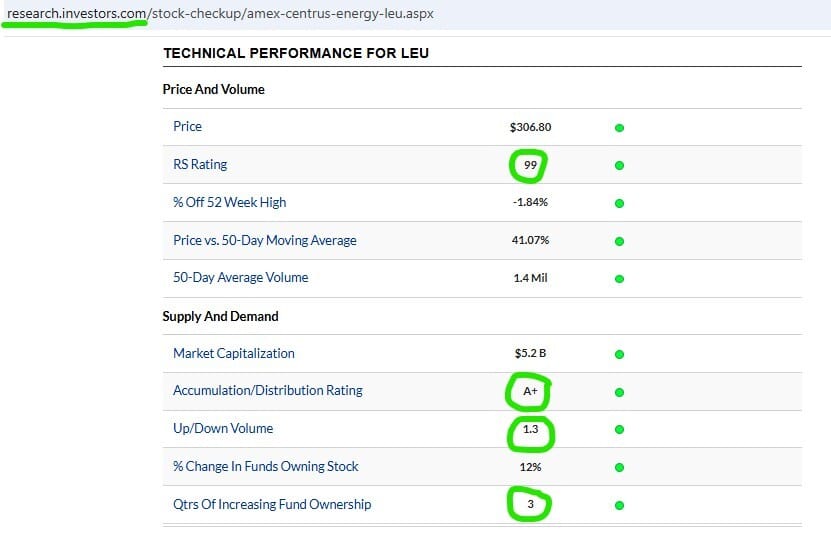This screenshot has width=831, height=534.
Task: Click green dot beside Market Capitalization
Action: tap(619, 354)
